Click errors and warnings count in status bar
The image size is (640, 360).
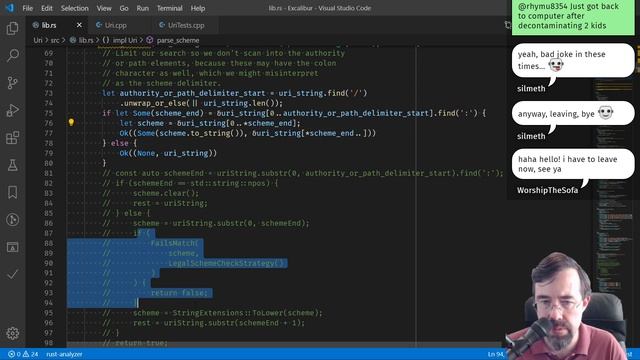pyautogui.click(x=23, y=354)
